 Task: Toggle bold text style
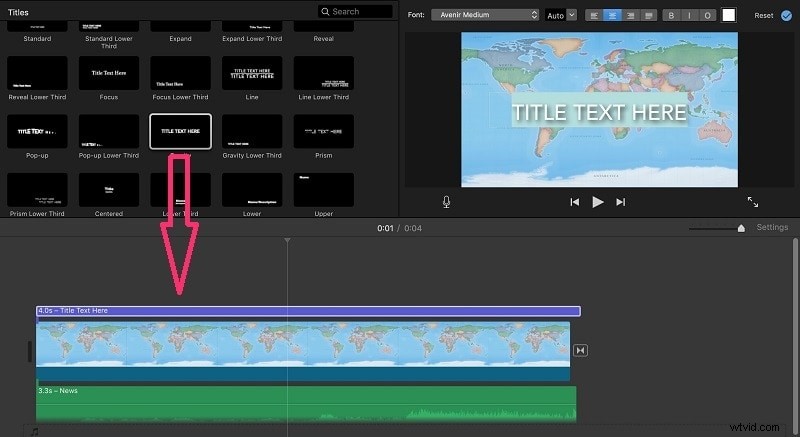[x=671, y=15]
